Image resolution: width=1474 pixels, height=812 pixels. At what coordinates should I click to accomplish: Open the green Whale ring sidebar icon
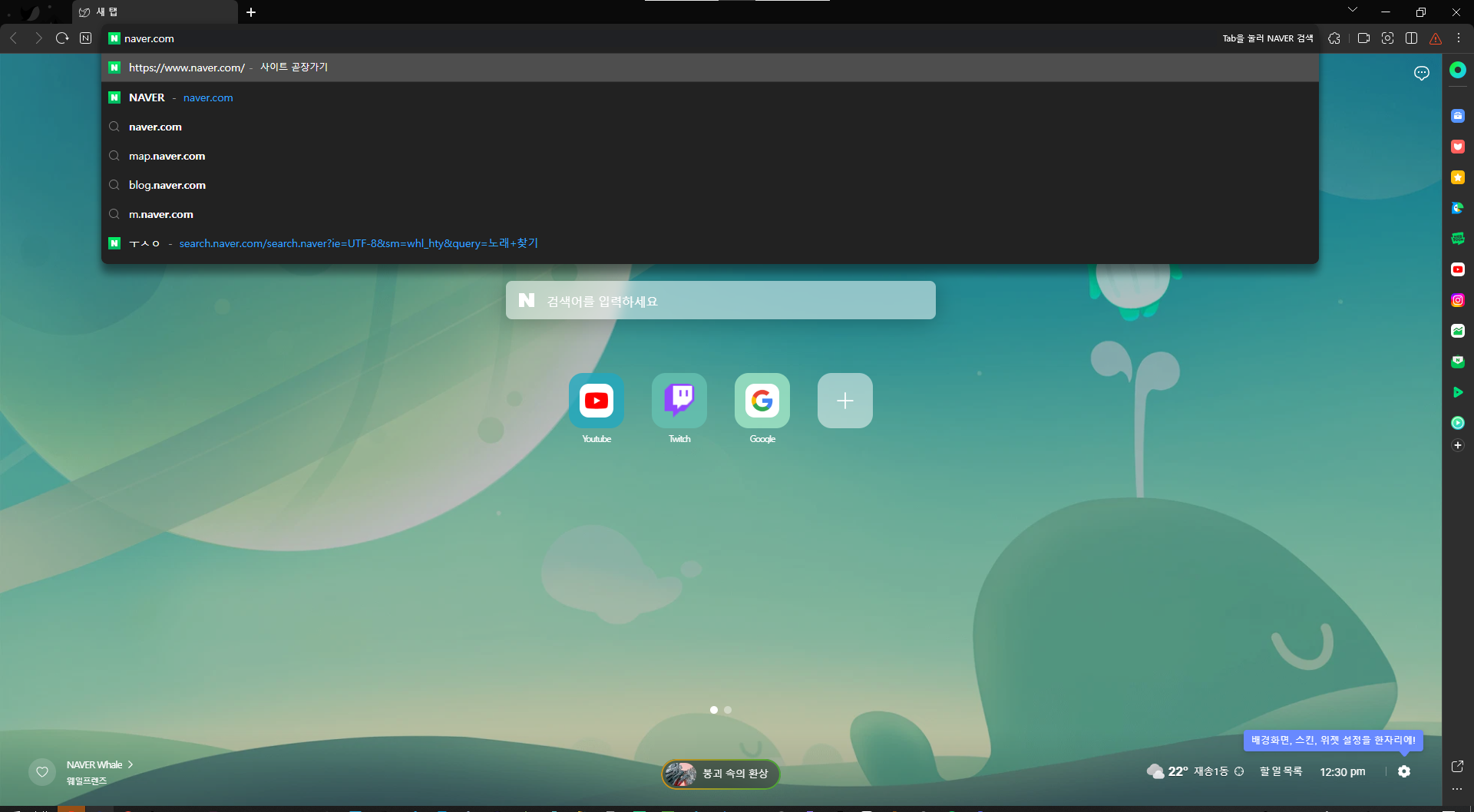(x=1458, y=70)
